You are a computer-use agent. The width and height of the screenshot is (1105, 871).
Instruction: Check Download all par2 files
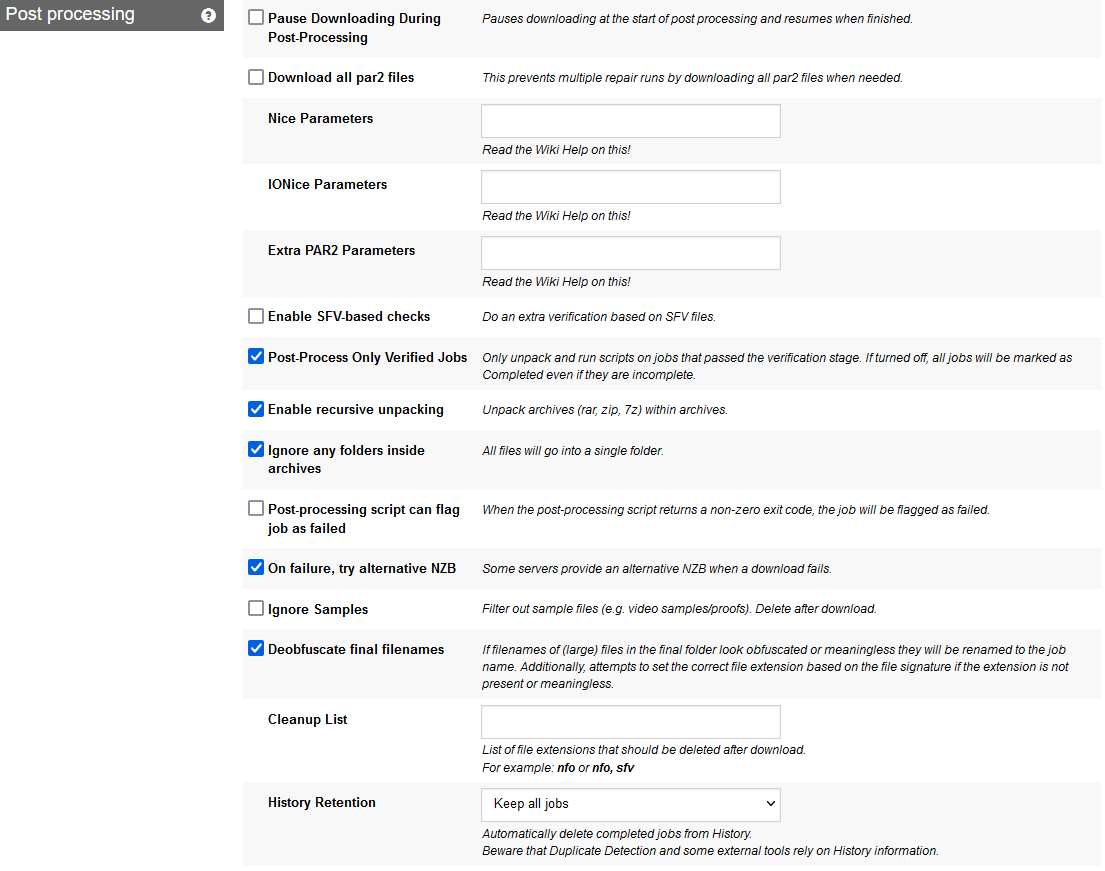[x=256, y=76]
